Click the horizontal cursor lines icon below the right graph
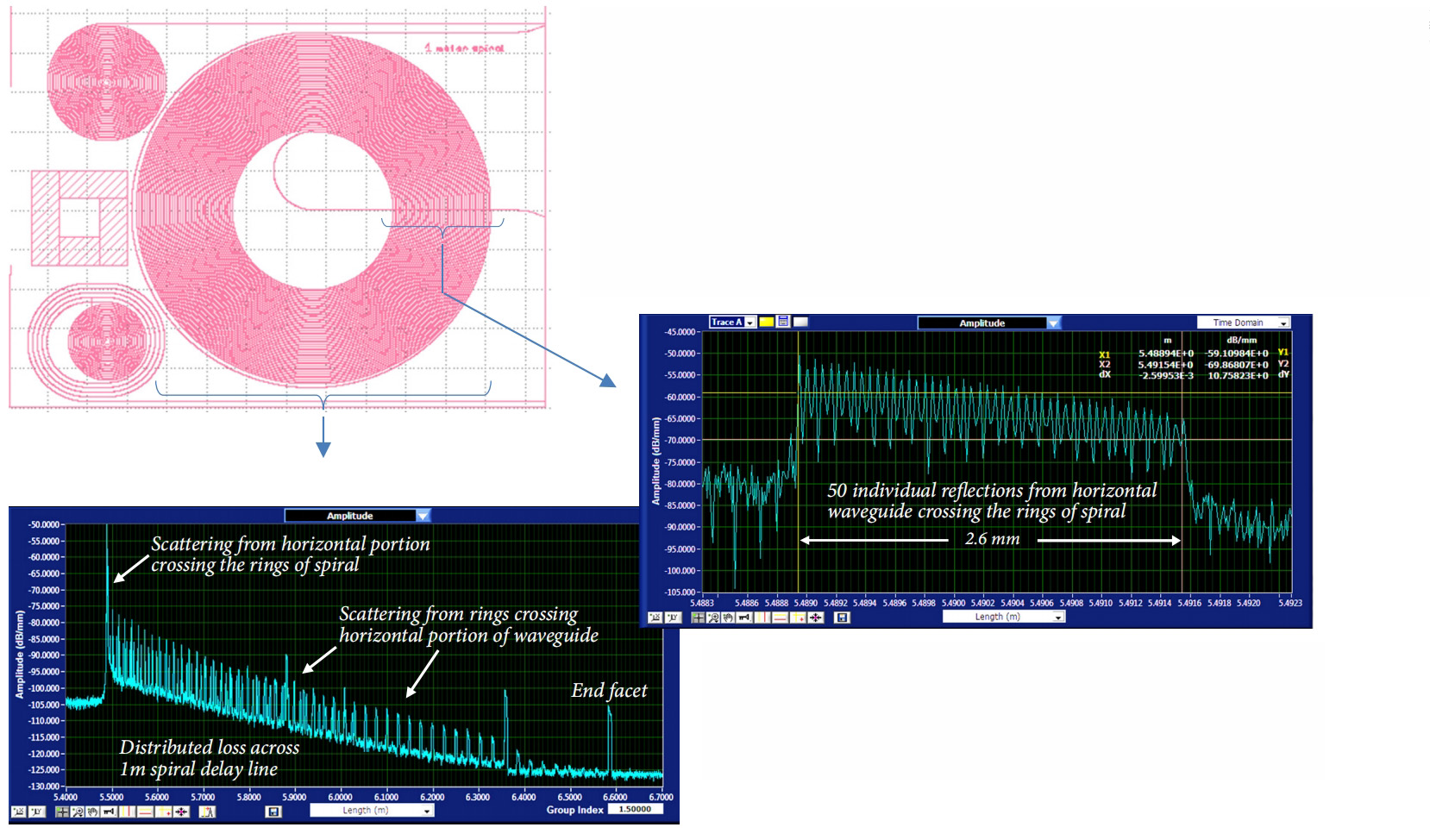 click(x=780, y=617)
